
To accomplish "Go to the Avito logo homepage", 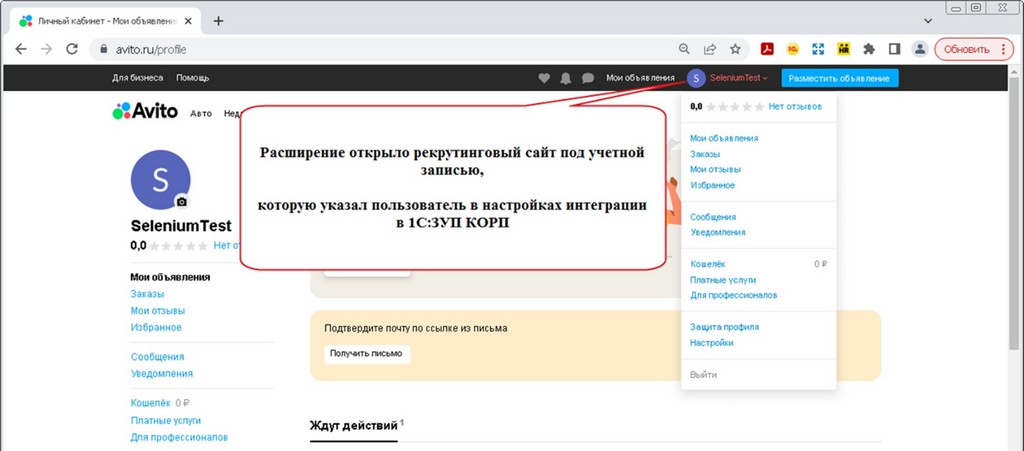I will click(145, 111).
